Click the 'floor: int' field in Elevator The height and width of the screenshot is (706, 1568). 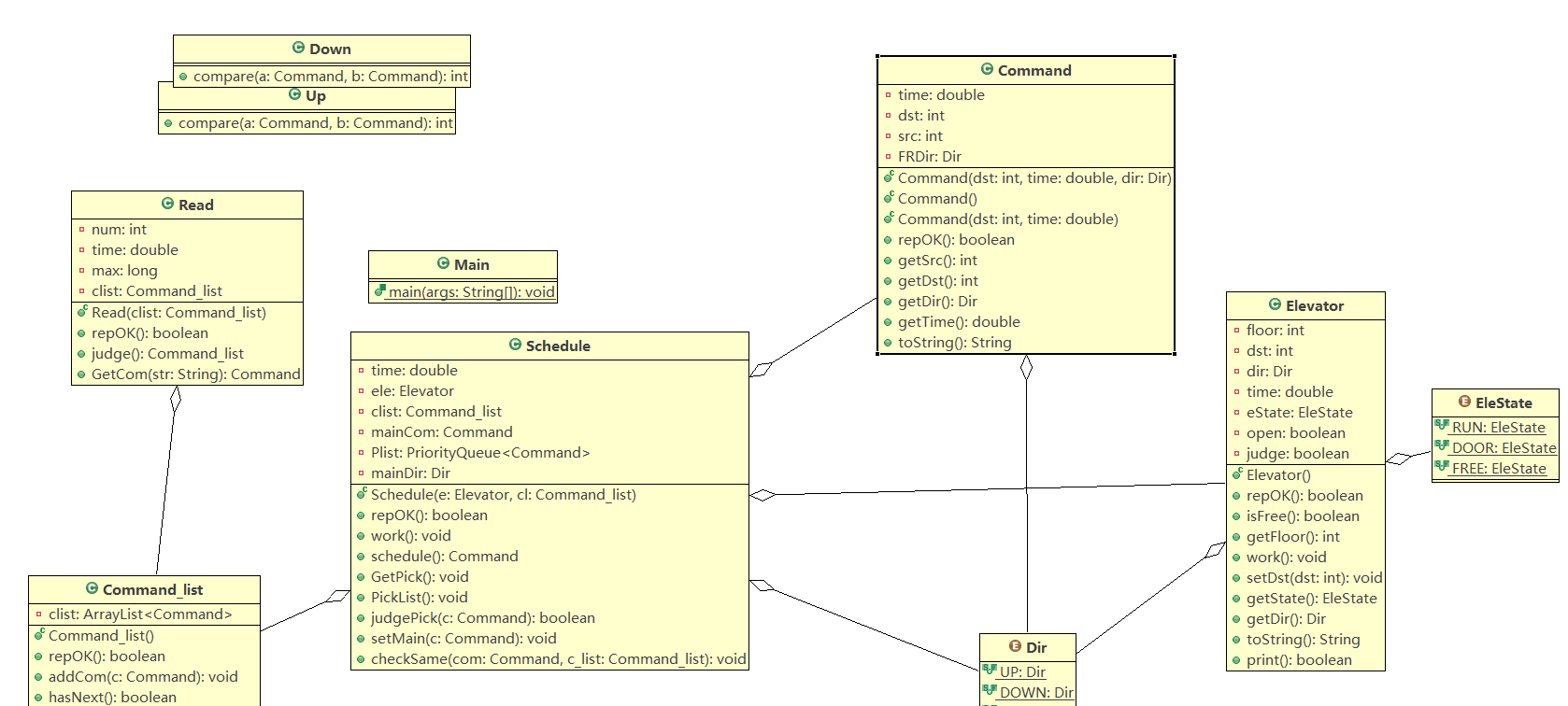[x=1275, y=330]
